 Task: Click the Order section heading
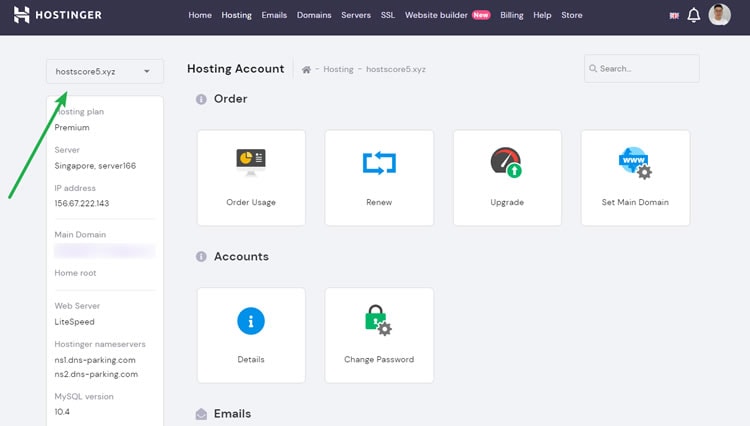tap(231, 98)
